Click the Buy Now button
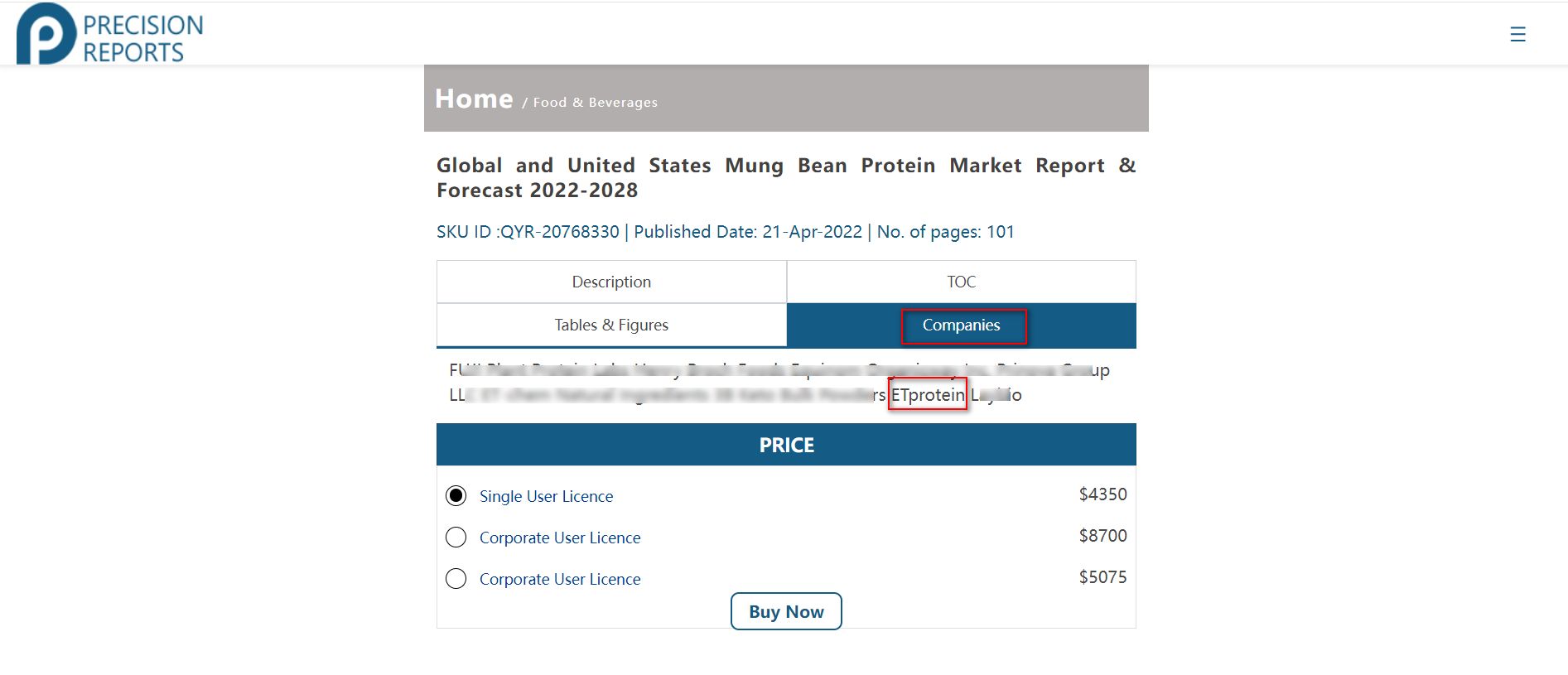 click(786, 611)
